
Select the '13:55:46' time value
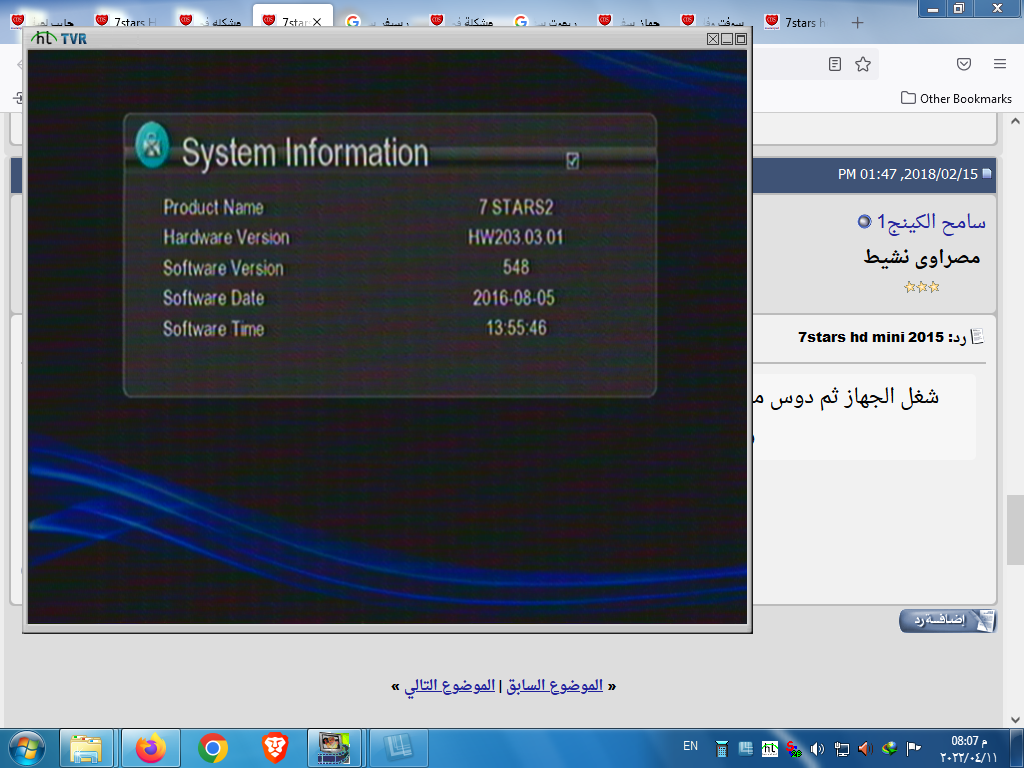tap(516, 328)
